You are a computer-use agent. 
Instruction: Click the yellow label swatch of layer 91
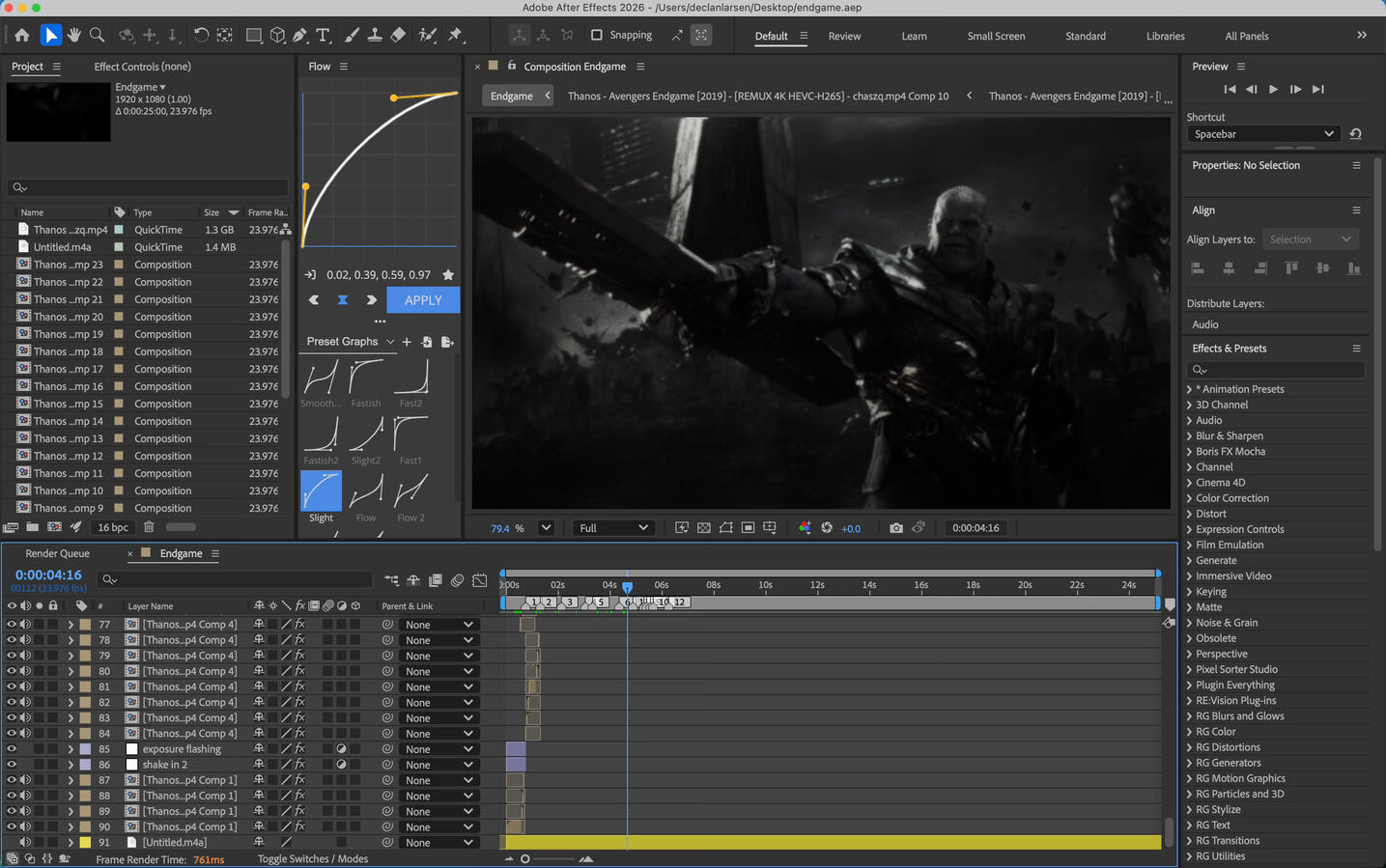click(85, 843)
